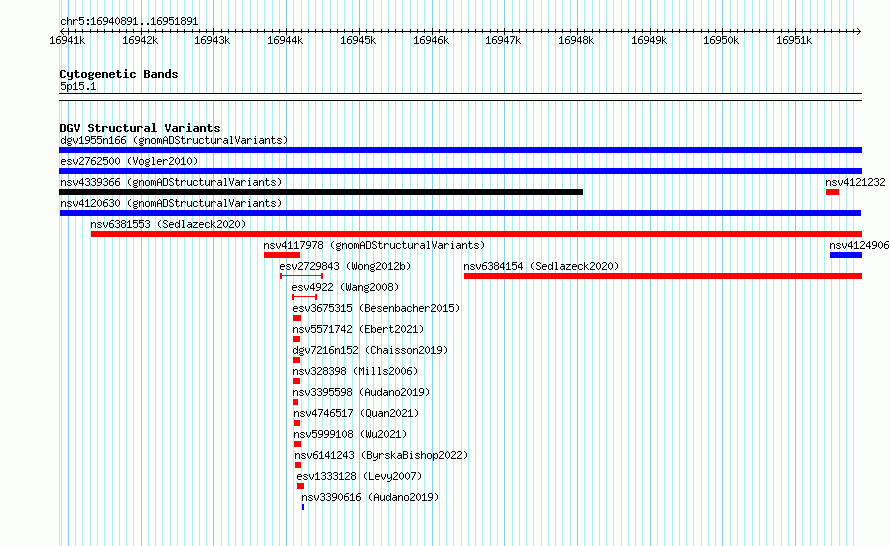
Task: Click the red nsv6141243 marker
Action: [x=298, y=465]
